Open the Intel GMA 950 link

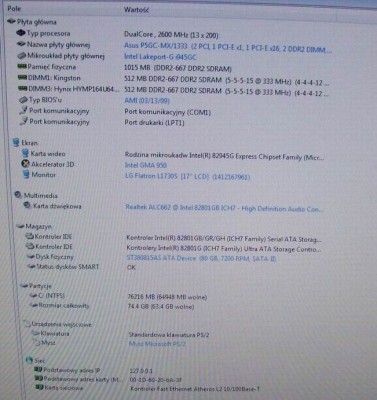146,165
